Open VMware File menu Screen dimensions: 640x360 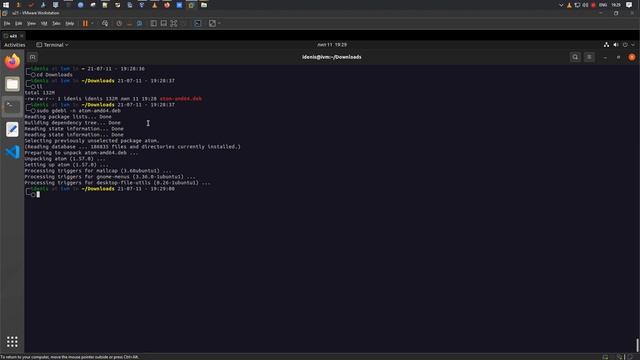(x=7, y=24)
